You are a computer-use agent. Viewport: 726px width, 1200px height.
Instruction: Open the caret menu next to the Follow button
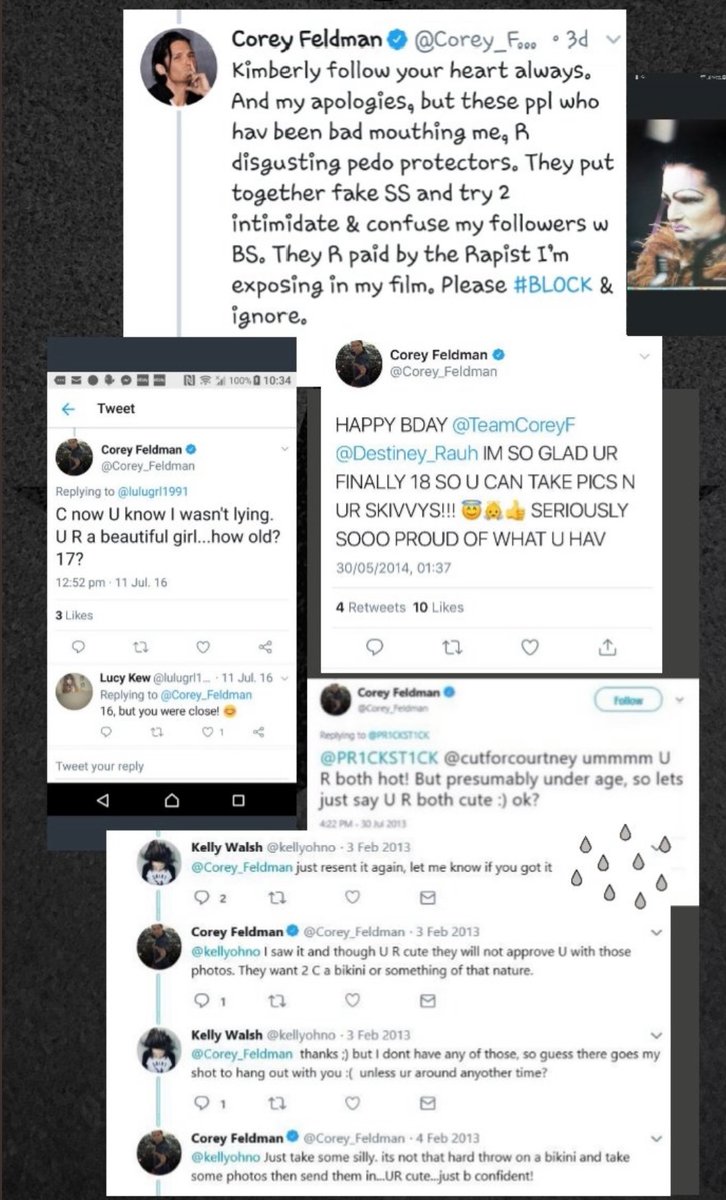pos(680,700)
